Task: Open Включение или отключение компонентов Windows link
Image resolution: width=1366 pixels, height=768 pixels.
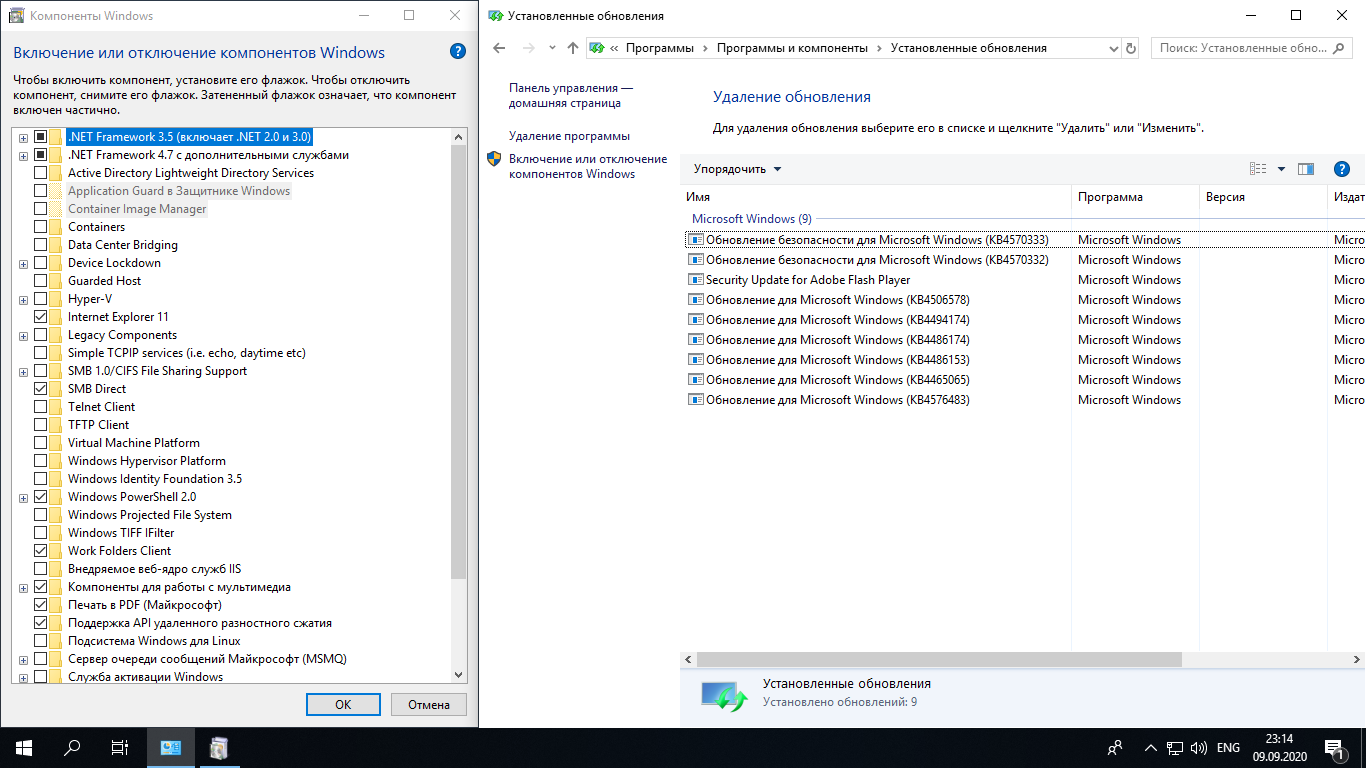Action: click(x=588, y=166)
